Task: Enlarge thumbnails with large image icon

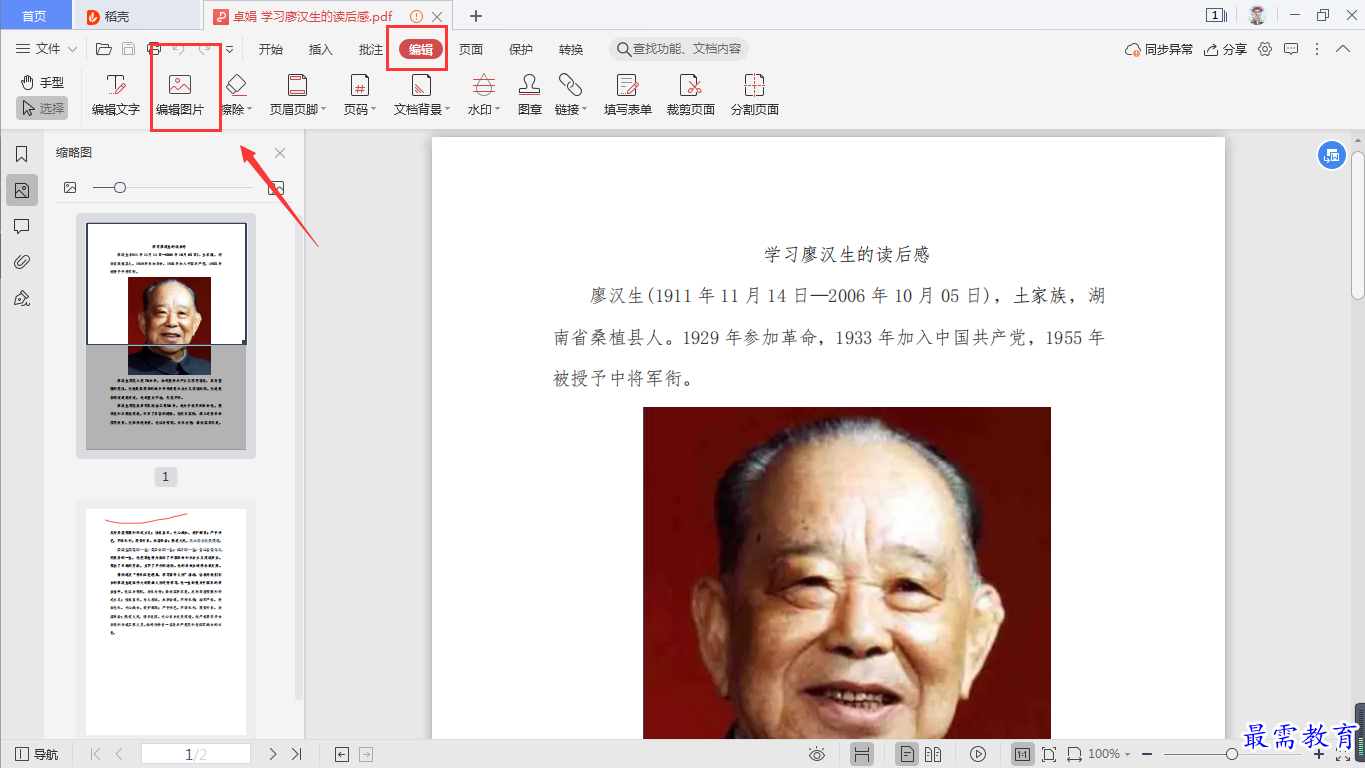Action: [276, 187]
